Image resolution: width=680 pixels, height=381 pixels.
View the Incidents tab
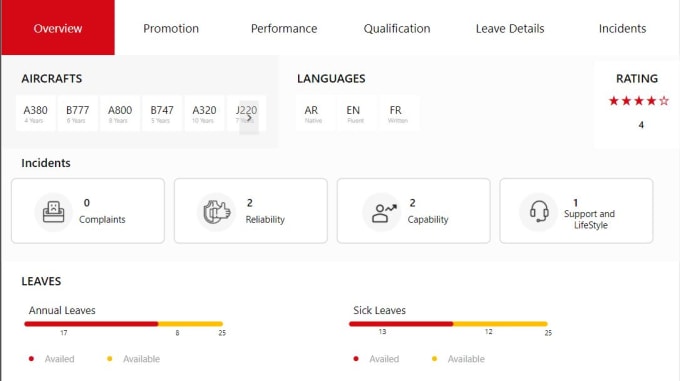[x=622, y=29]
